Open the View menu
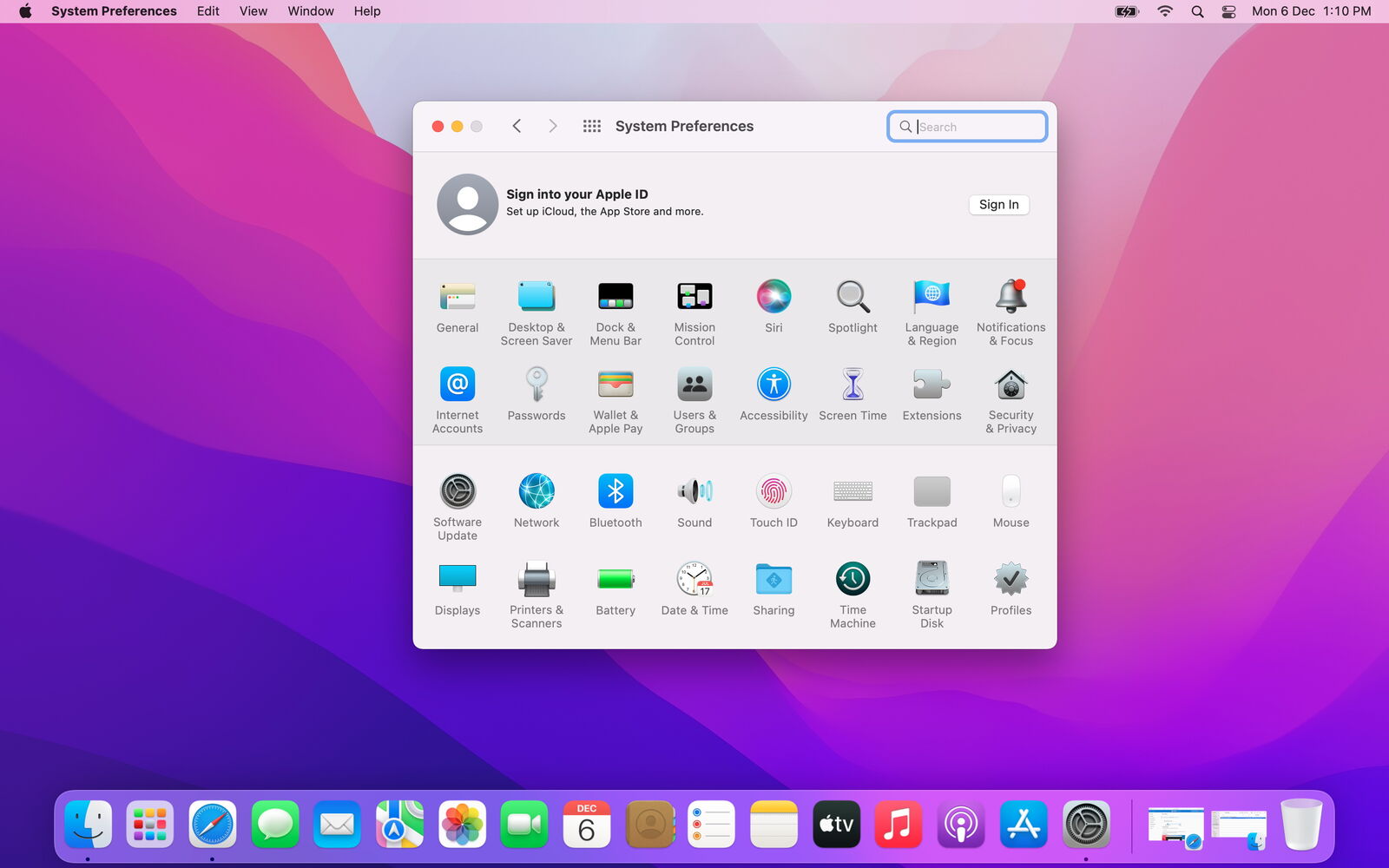The width and height of the screenshot is (1389, 868). [253, 11]
